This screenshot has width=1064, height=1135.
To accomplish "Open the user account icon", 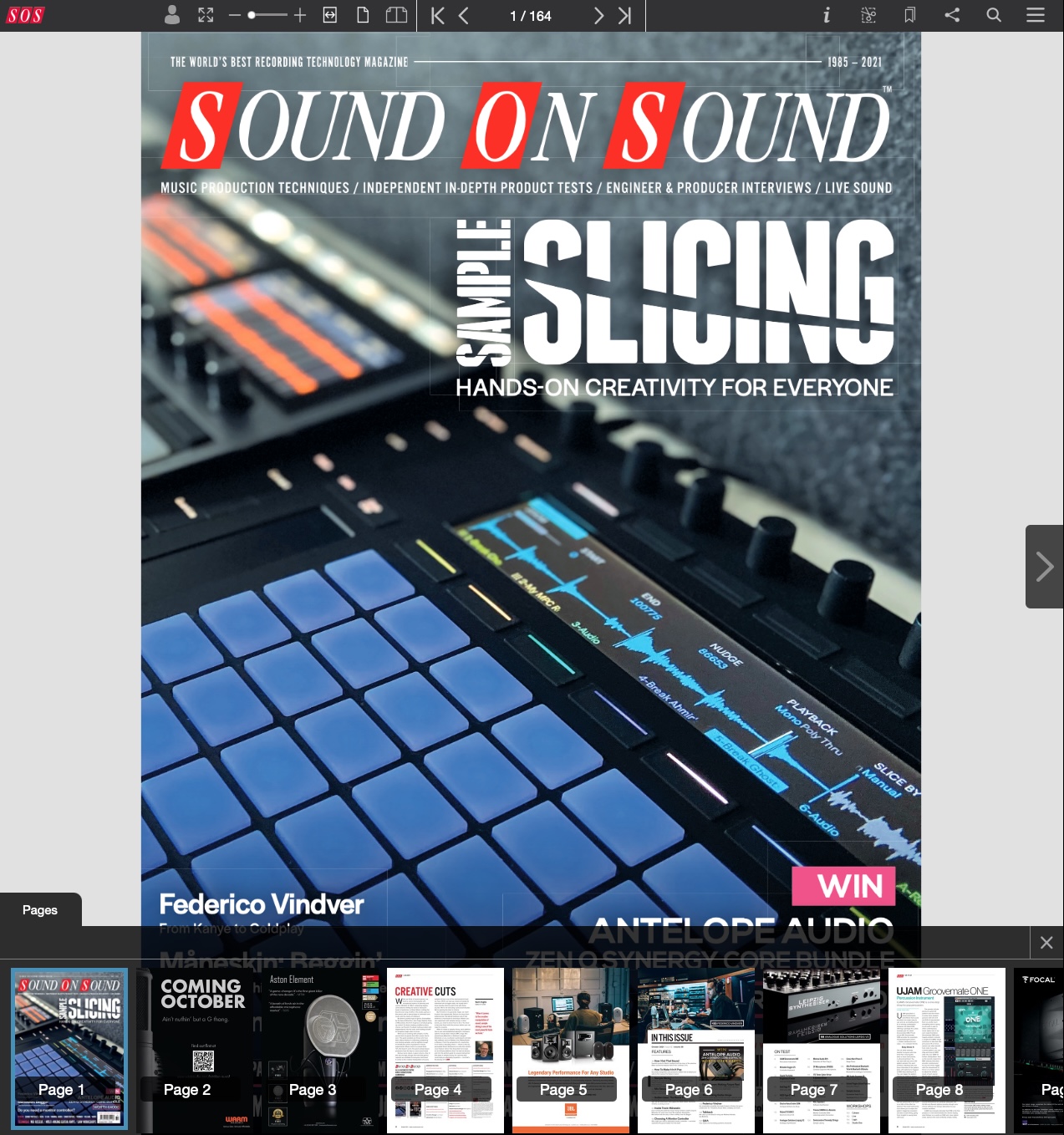I will coord(172,15).
